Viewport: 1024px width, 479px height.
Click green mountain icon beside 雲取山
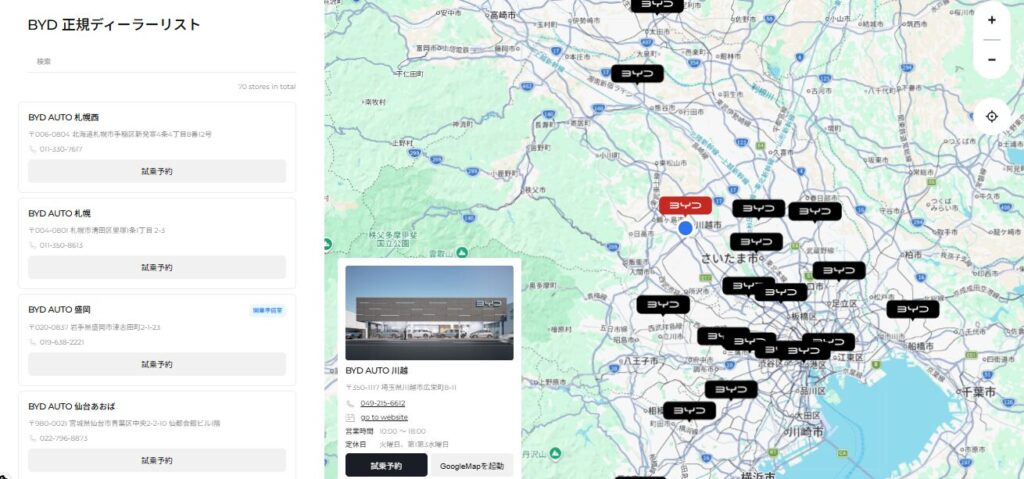coord(462,252)
